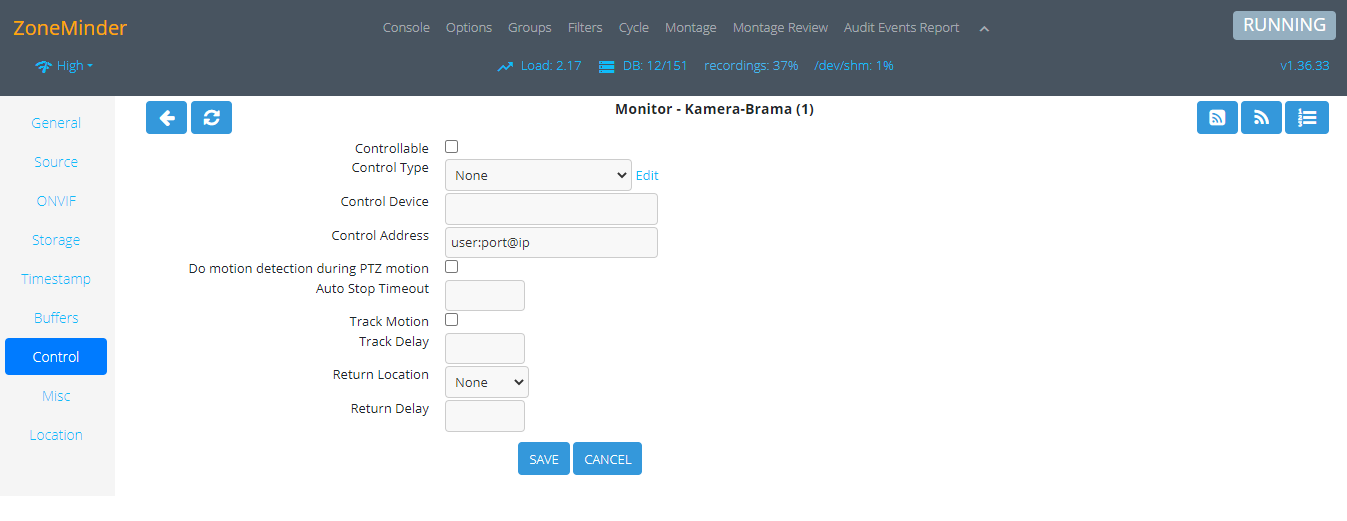Click the Edit link beside Control Type
1347x521 pixels.
coord(647,175)
